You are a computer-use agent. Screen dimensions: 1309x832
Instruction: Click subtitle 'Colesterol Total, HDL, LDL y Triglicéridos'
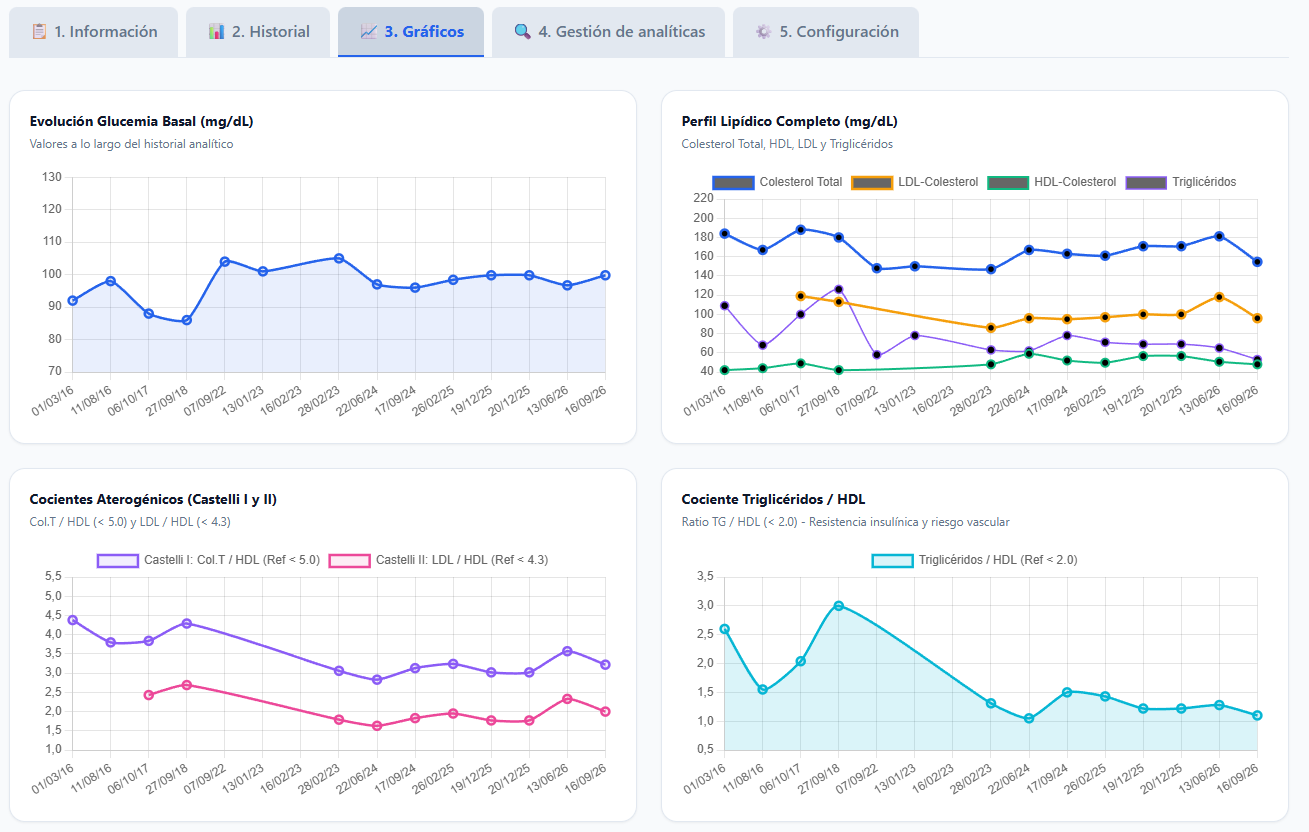[x=787, y=144]
